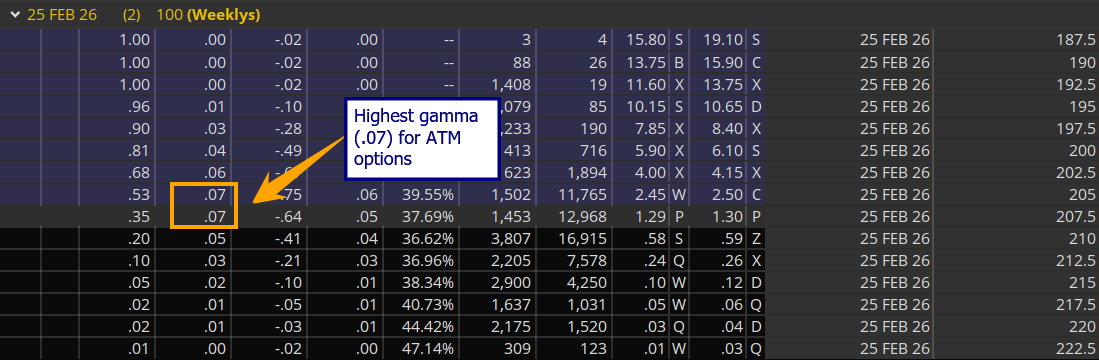Click the 2.45 bid price
Image resolution: width=1099 pixels, height=360 pixels.
click(651, 195)
